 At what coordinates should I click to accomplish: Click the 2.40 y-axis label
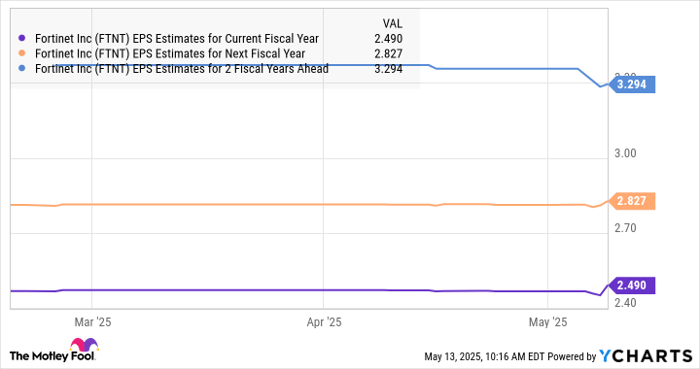tap(625, 303)
